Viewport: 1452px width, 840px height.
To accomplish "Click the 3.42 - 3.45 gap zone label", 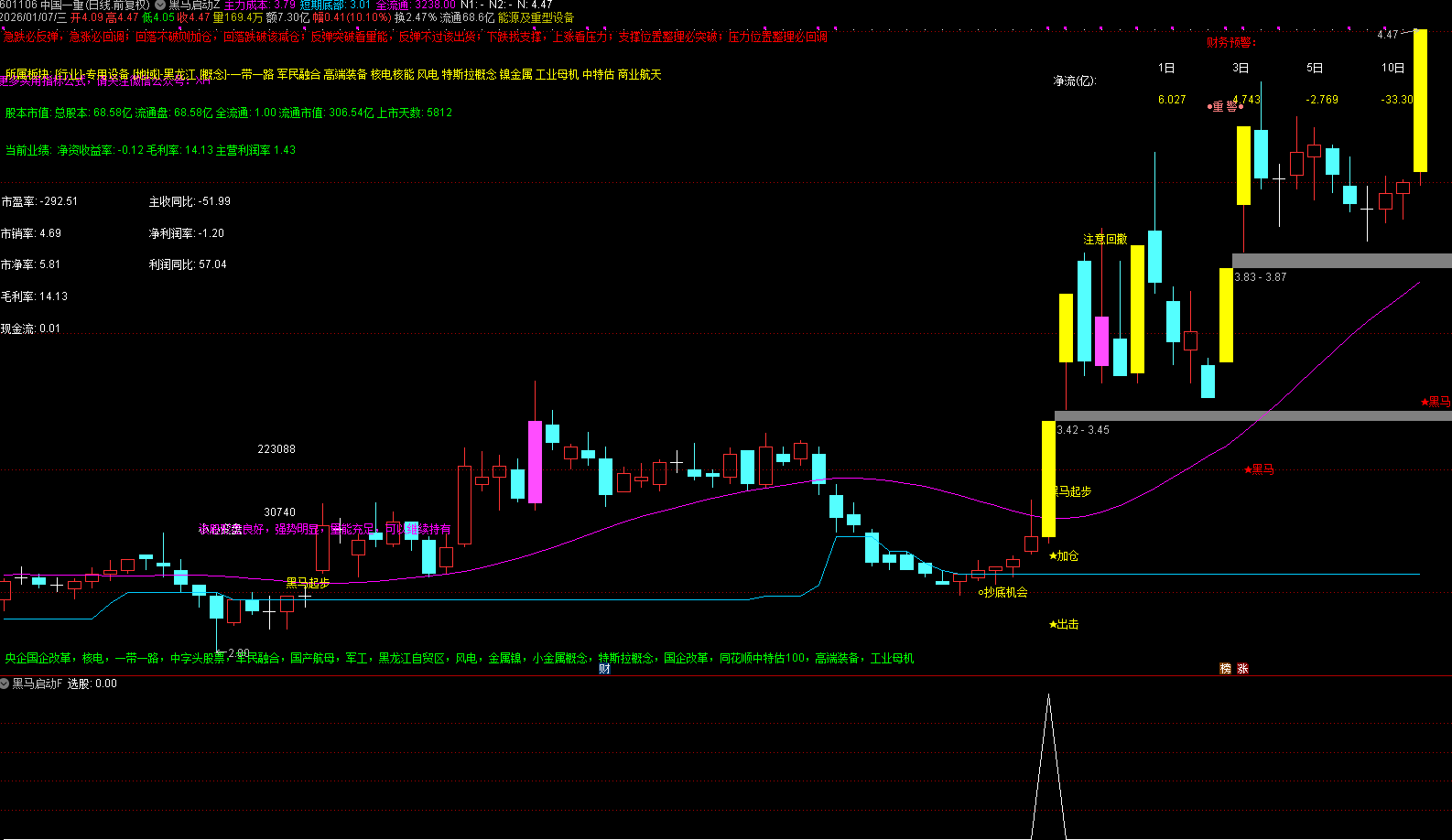I will click(x=1083, y=430).
